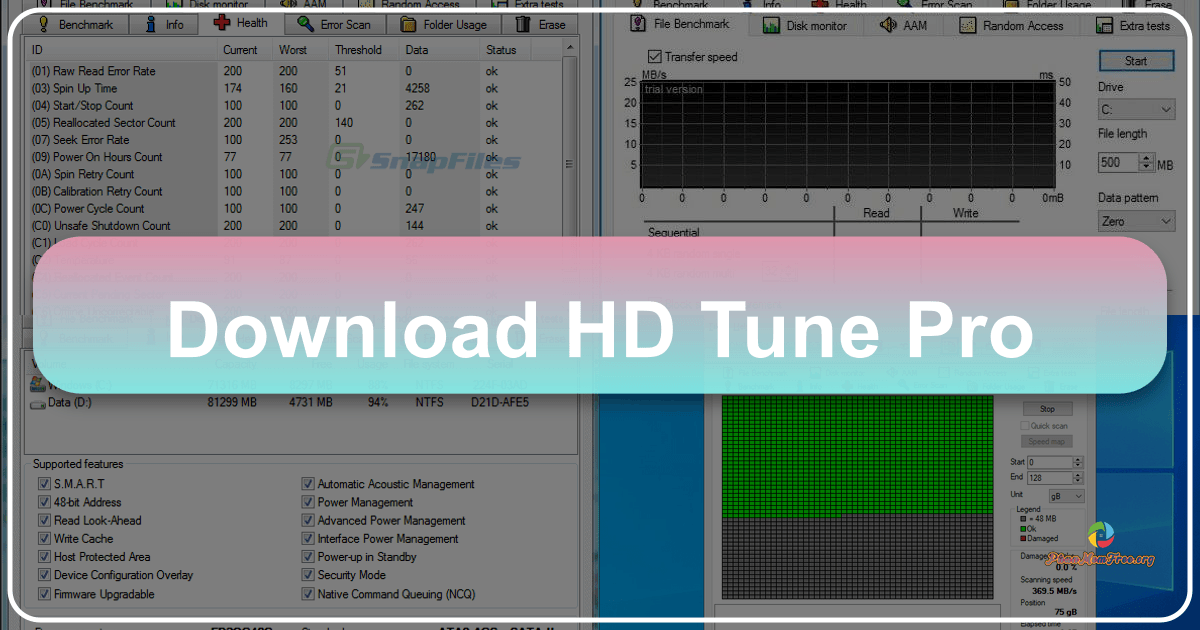This screenshot has height=630, width=1200.
Task: Click the Stop button
Action: click(x=1047, y=408)
